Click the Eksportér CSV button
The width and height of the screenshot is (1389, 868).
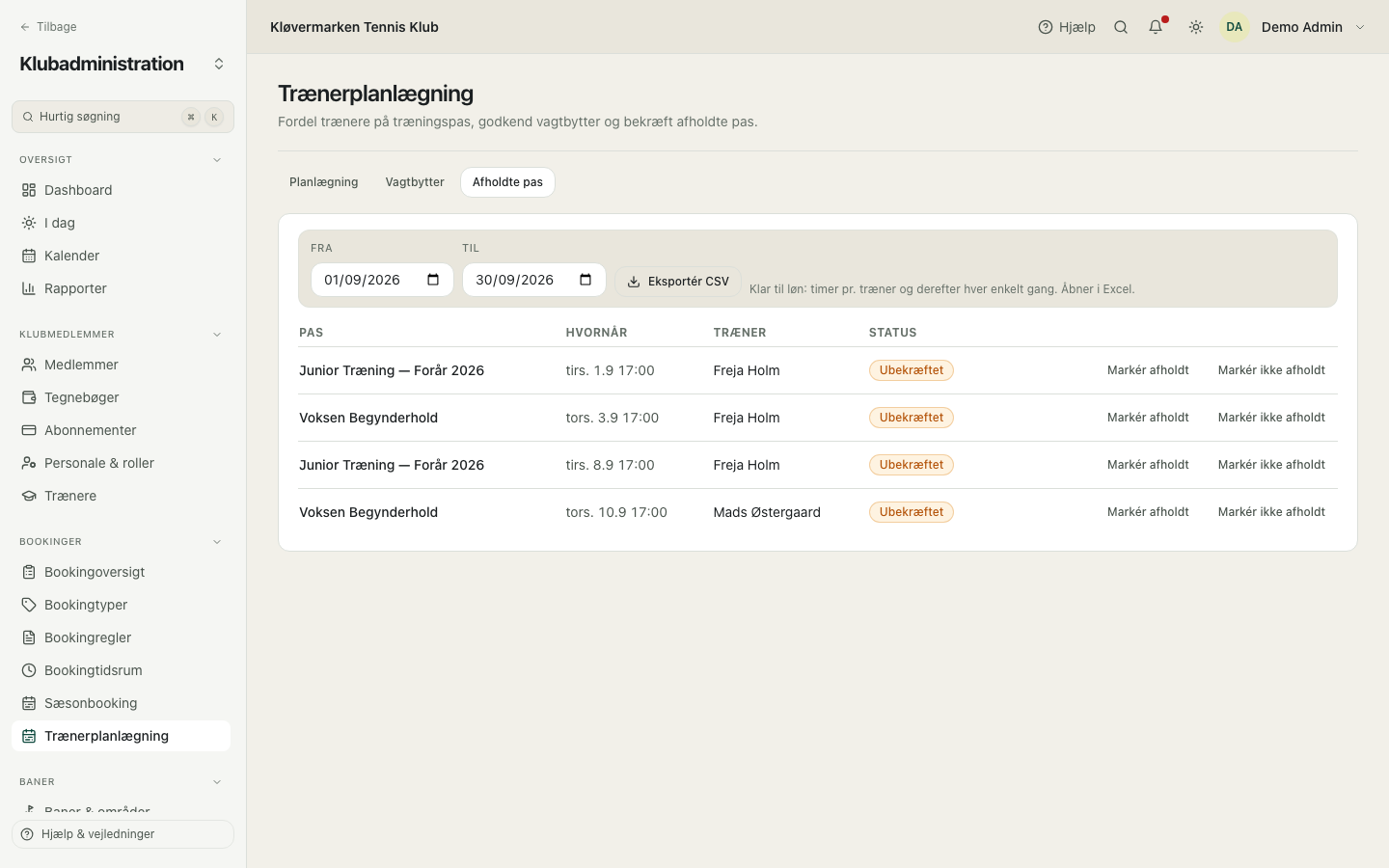[678, 282]
